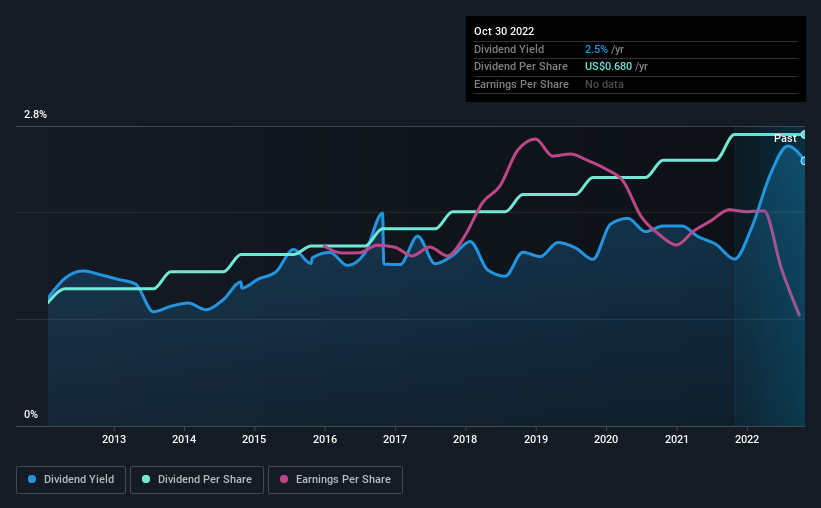Select the 2022 tick on time axis

pyautogui.click(x=747, y=439)
